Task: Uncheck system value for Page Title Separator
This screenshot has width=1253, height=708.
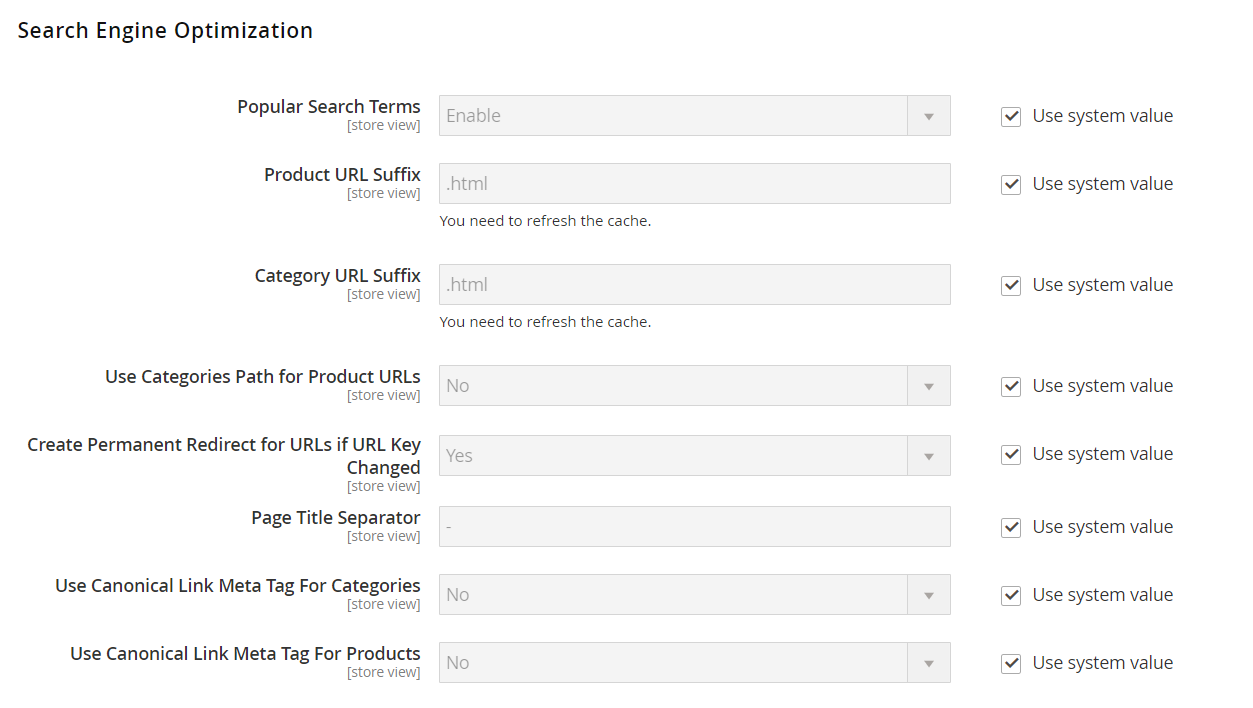Action: (1011, 527)
